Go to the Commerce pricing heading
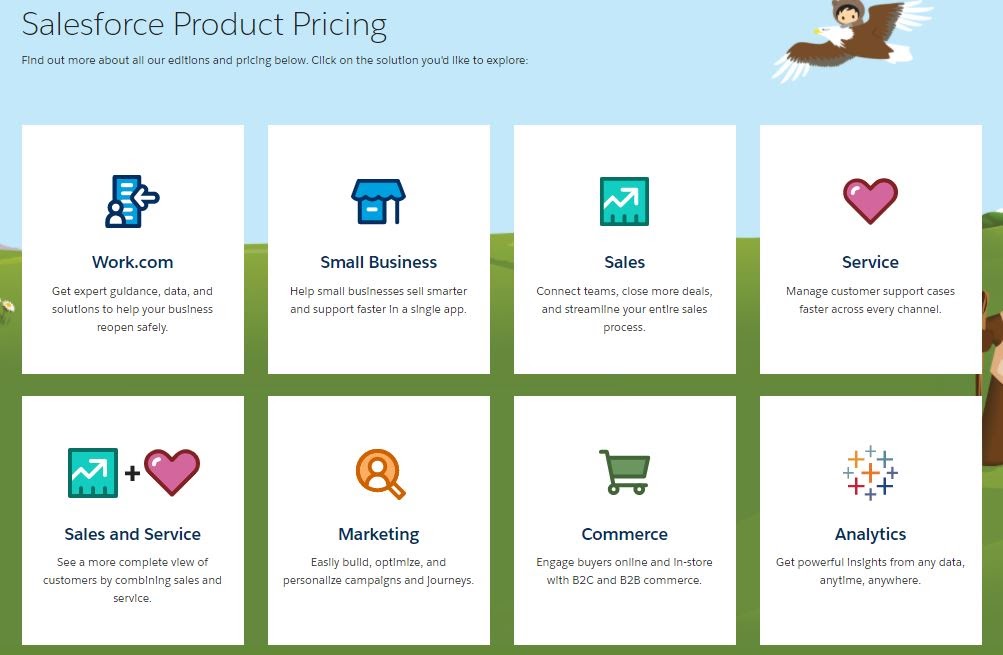1003x655 pixels. pyautogui.click(x=624, y=534)
